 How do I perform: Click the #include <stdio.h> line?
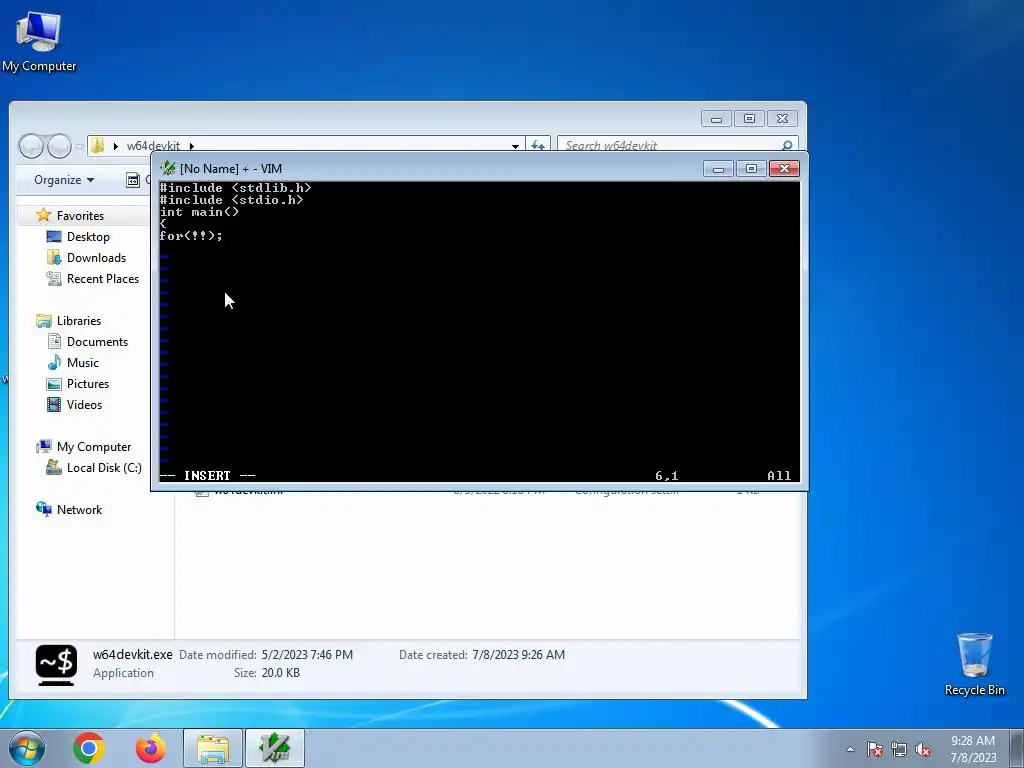click(231, 200)
